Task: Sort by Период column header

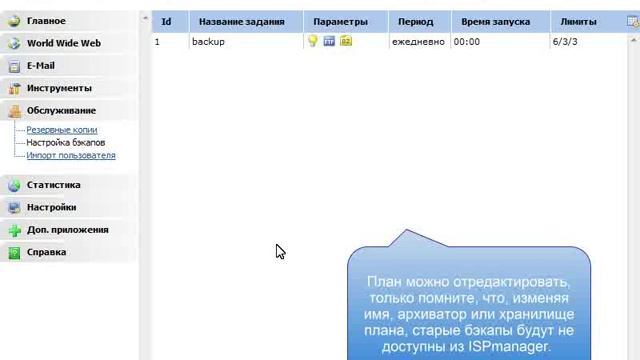Action: click(x=420, y=22)
